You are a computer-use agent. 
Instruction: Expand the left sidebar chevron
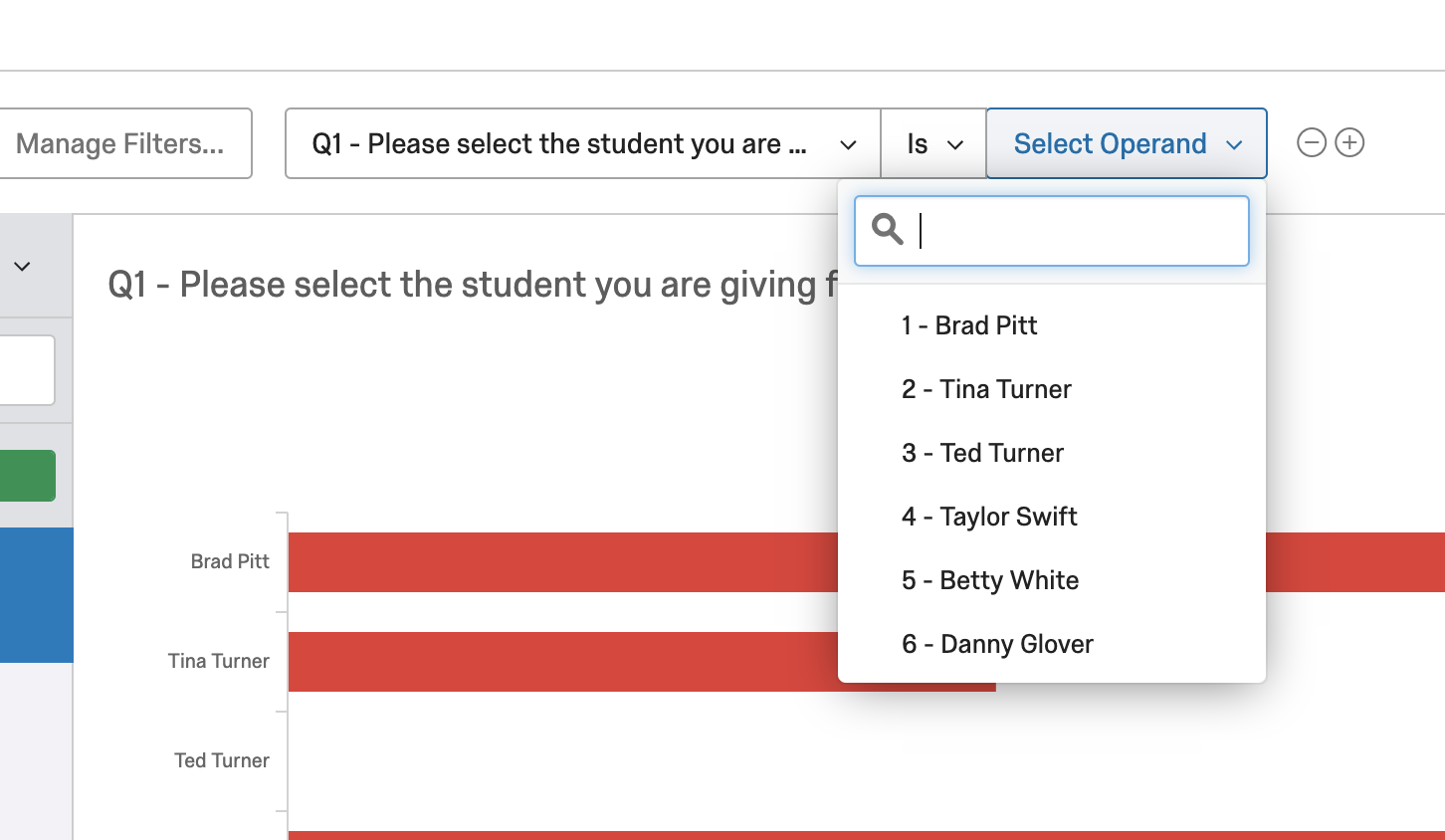tap(22, 266)
